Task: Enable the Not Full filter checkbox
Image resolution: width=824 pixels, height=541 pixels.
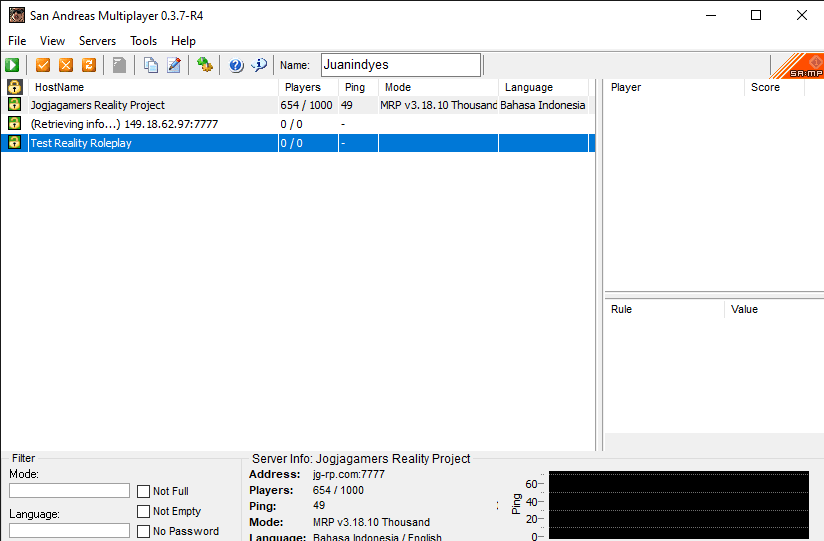Action: tap(143, 491)
